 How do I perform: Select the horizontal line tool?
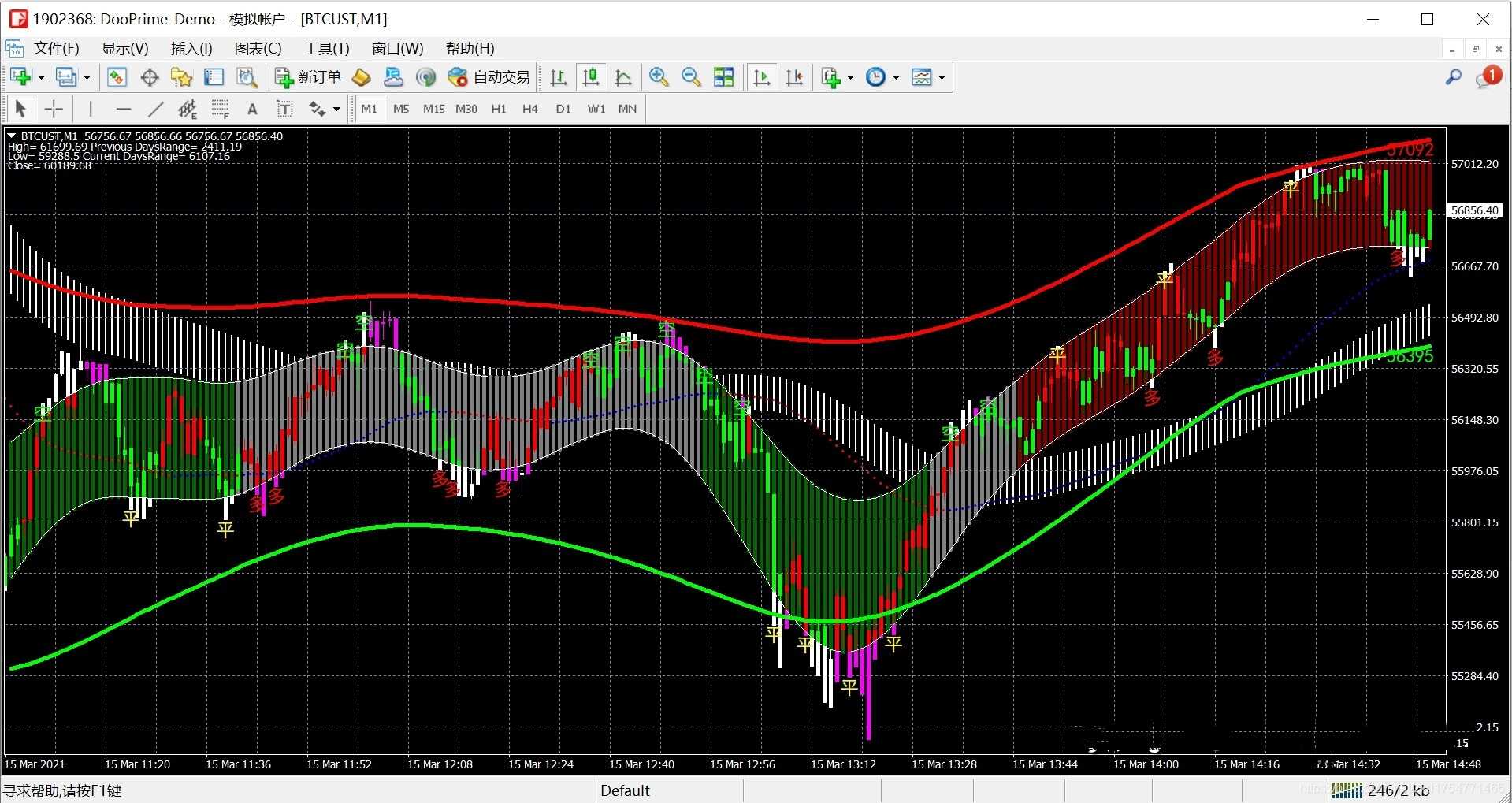pyautogui.click(x=123, y=109)
